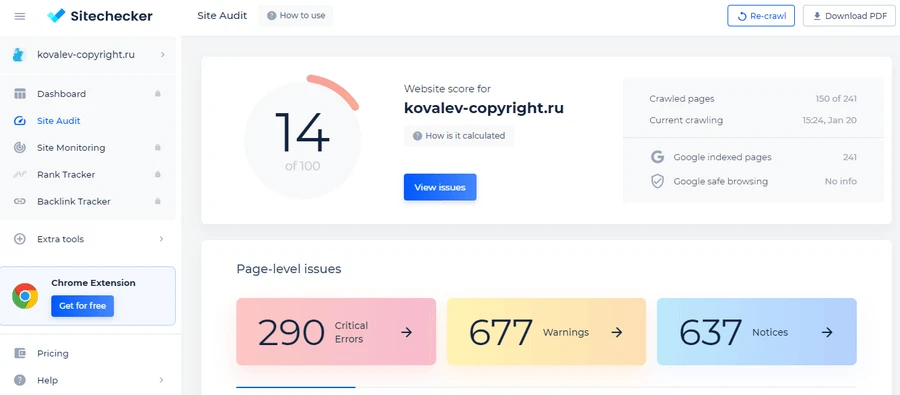
Task: Click the Chrome Extension label
Action: pos(94,283)
